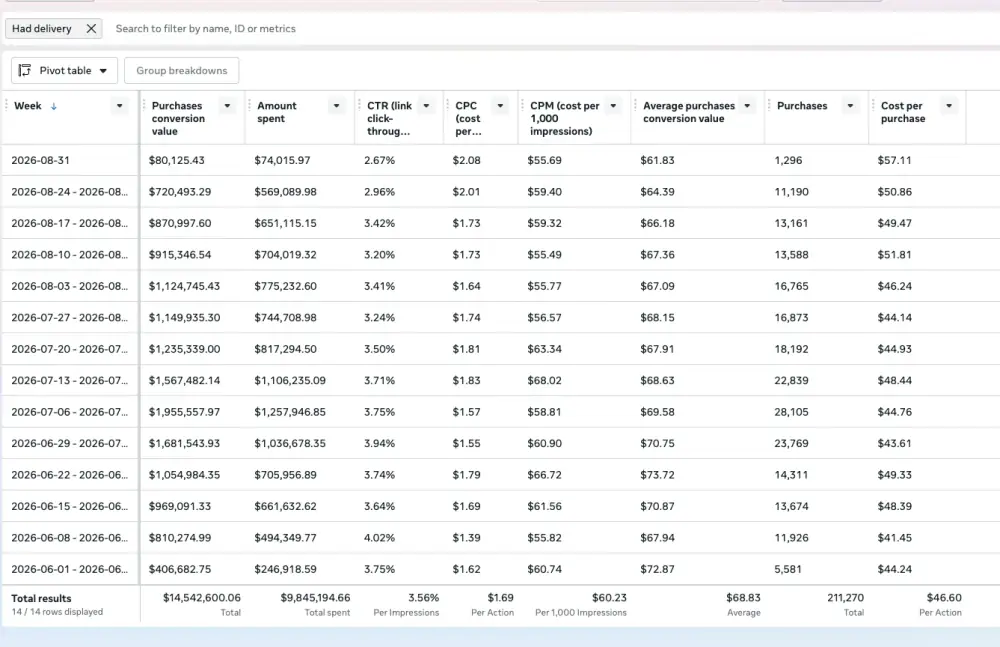Click the filter search field
The image size is (1000, 647).
click(205, 29)
